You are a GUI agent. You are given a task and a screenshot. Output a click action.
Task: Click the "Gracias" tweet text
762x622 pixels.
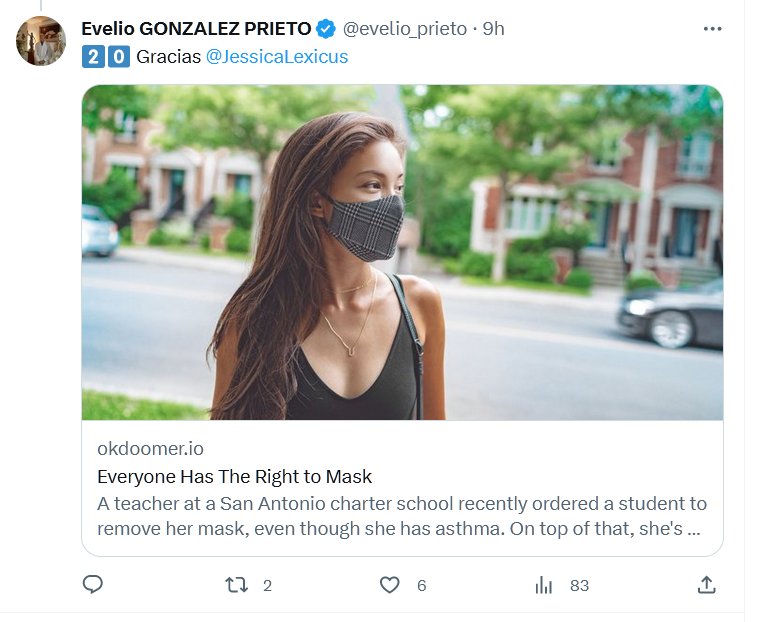pos(168,57)
